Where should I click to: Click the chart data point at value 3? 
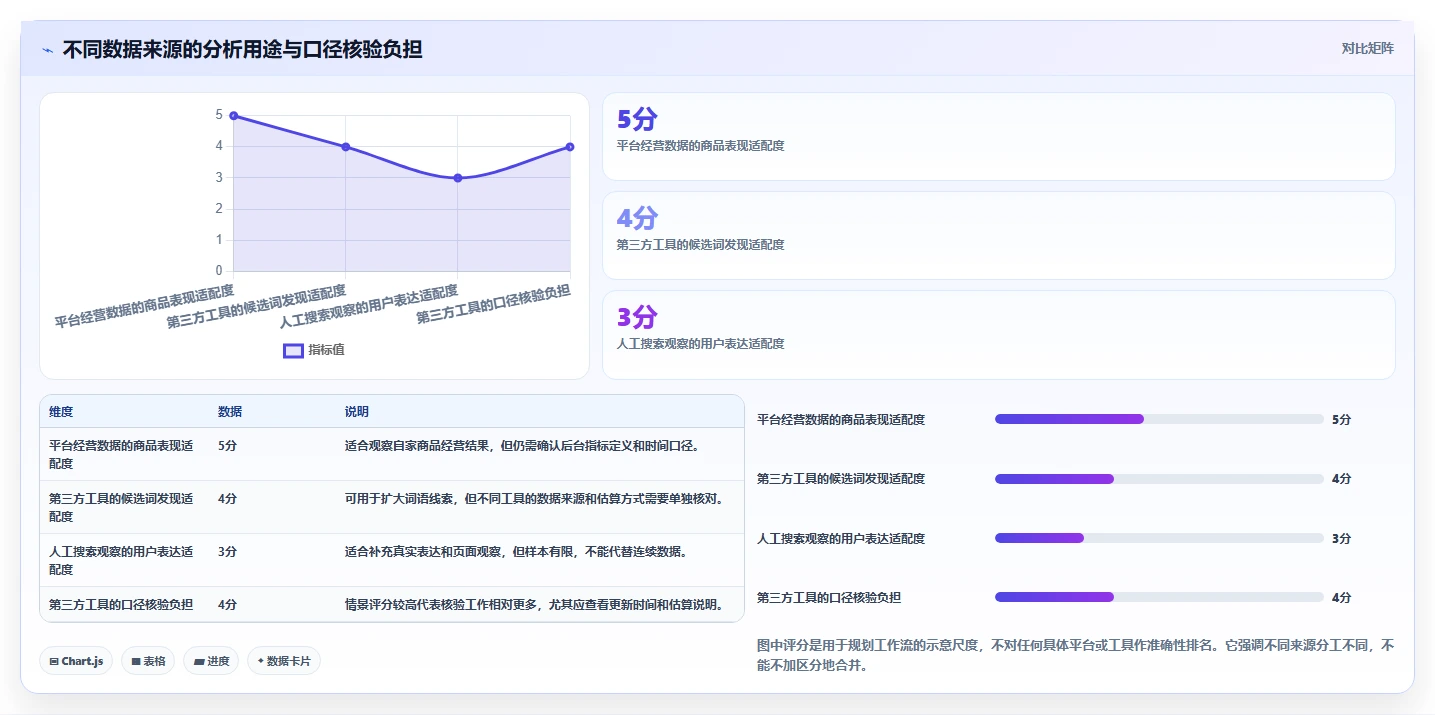(x=457, y=178)
